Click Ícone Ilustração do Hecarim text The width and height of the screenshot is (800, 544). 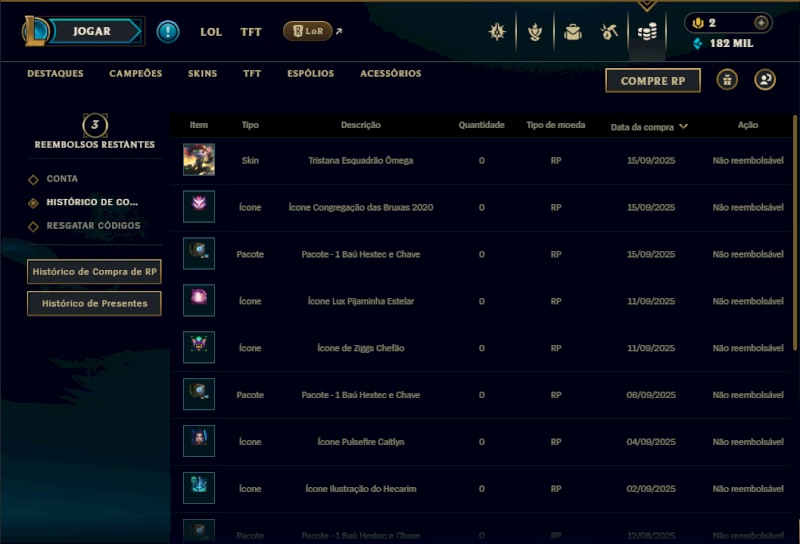click(361, 489)
